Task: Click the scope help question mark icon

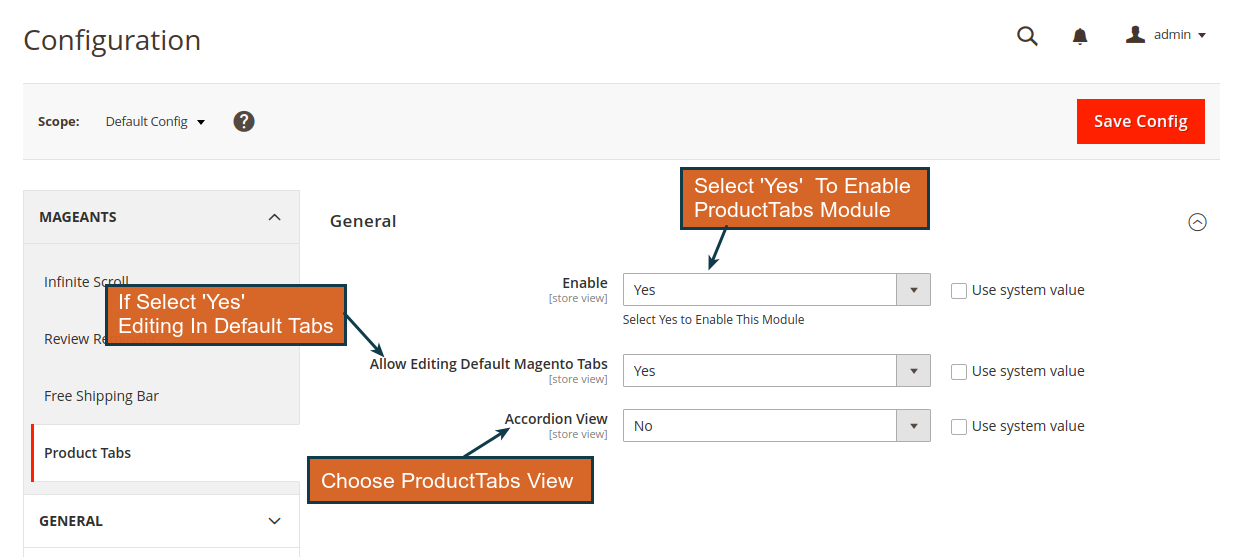Action: coord(244,121)
